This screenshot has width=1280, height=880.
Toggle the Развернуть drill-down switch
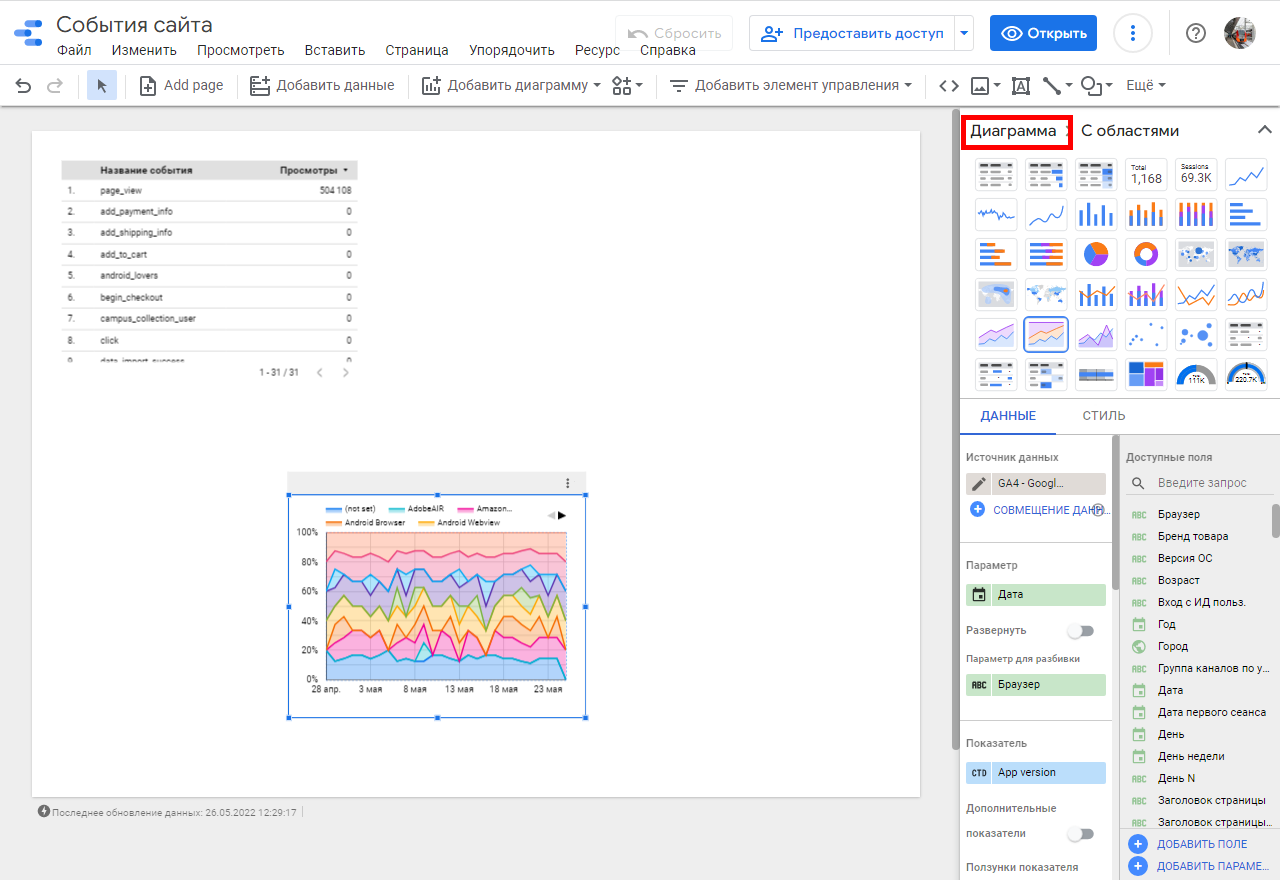tap(1080, 631)
